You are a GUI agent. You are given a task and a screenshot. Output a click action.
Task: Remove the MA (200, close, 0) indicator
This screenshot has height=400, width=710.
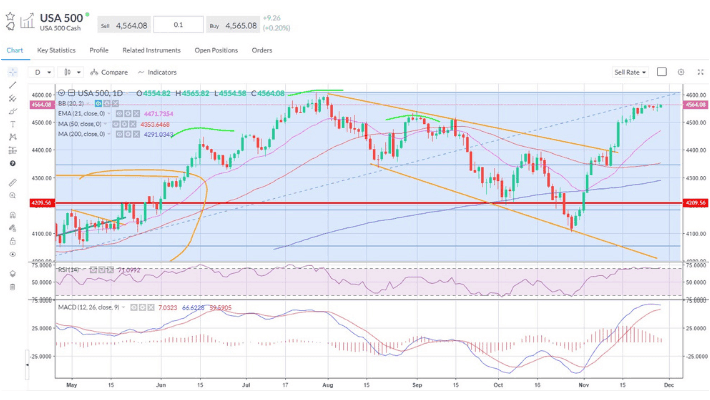[136, 134]
